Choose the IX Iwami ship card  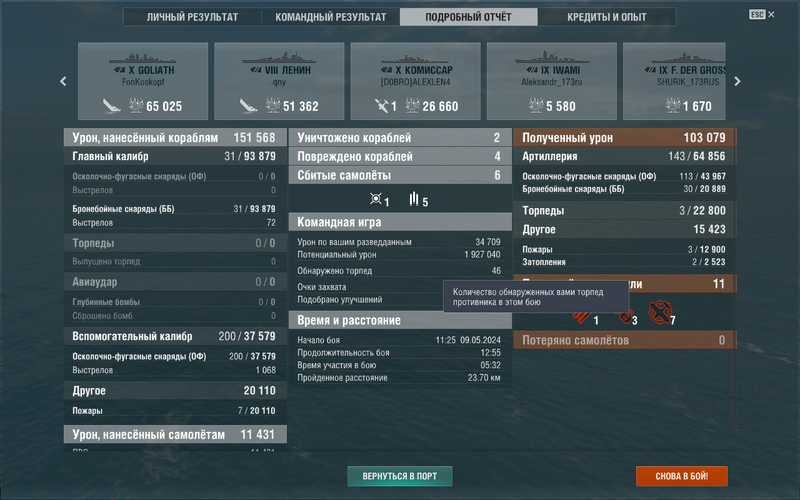pos(551,82)
